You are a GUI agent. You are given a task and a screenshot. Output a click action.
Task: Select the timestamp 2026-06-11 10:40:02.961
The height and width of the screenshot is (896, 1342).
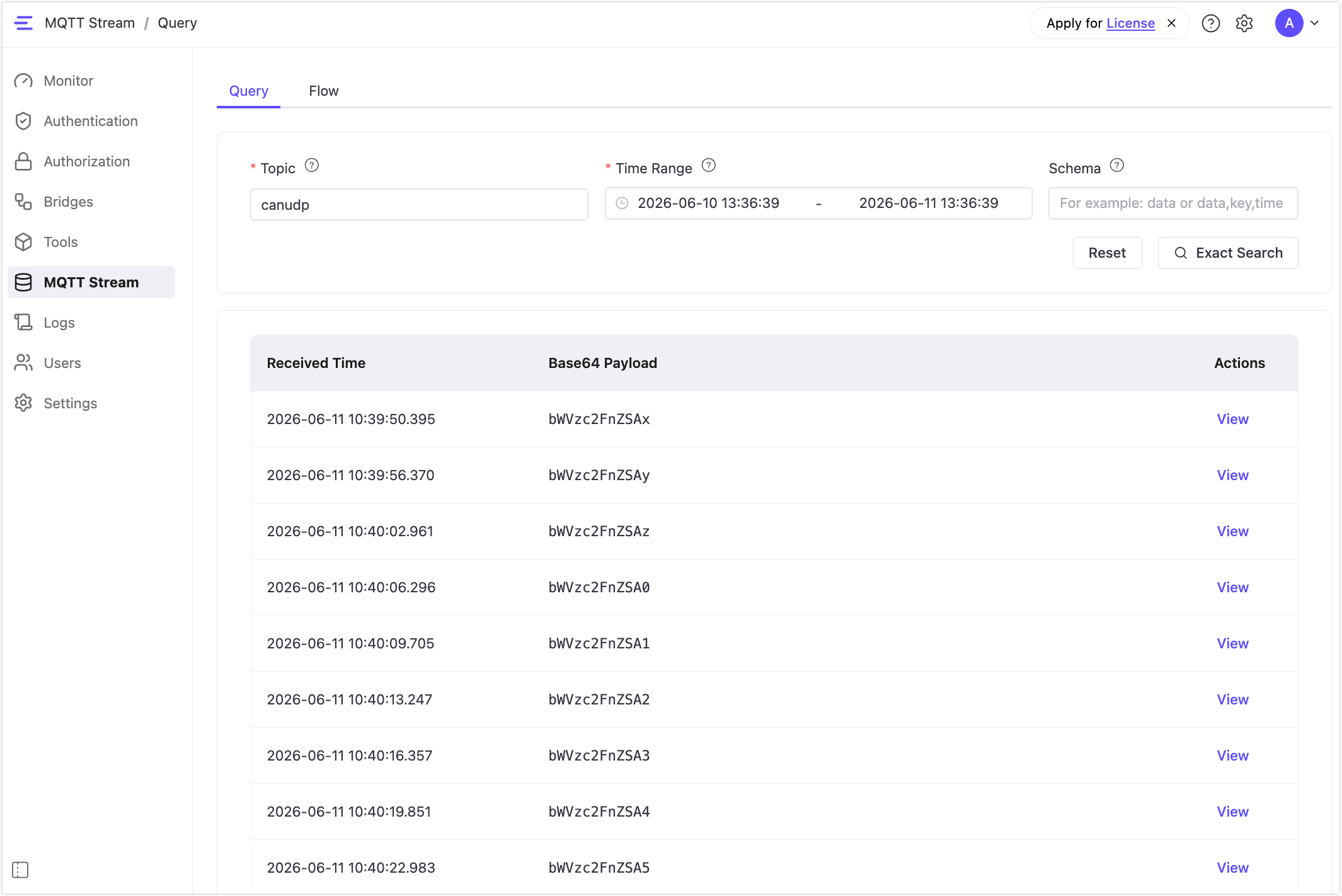(x=350, y=531)
